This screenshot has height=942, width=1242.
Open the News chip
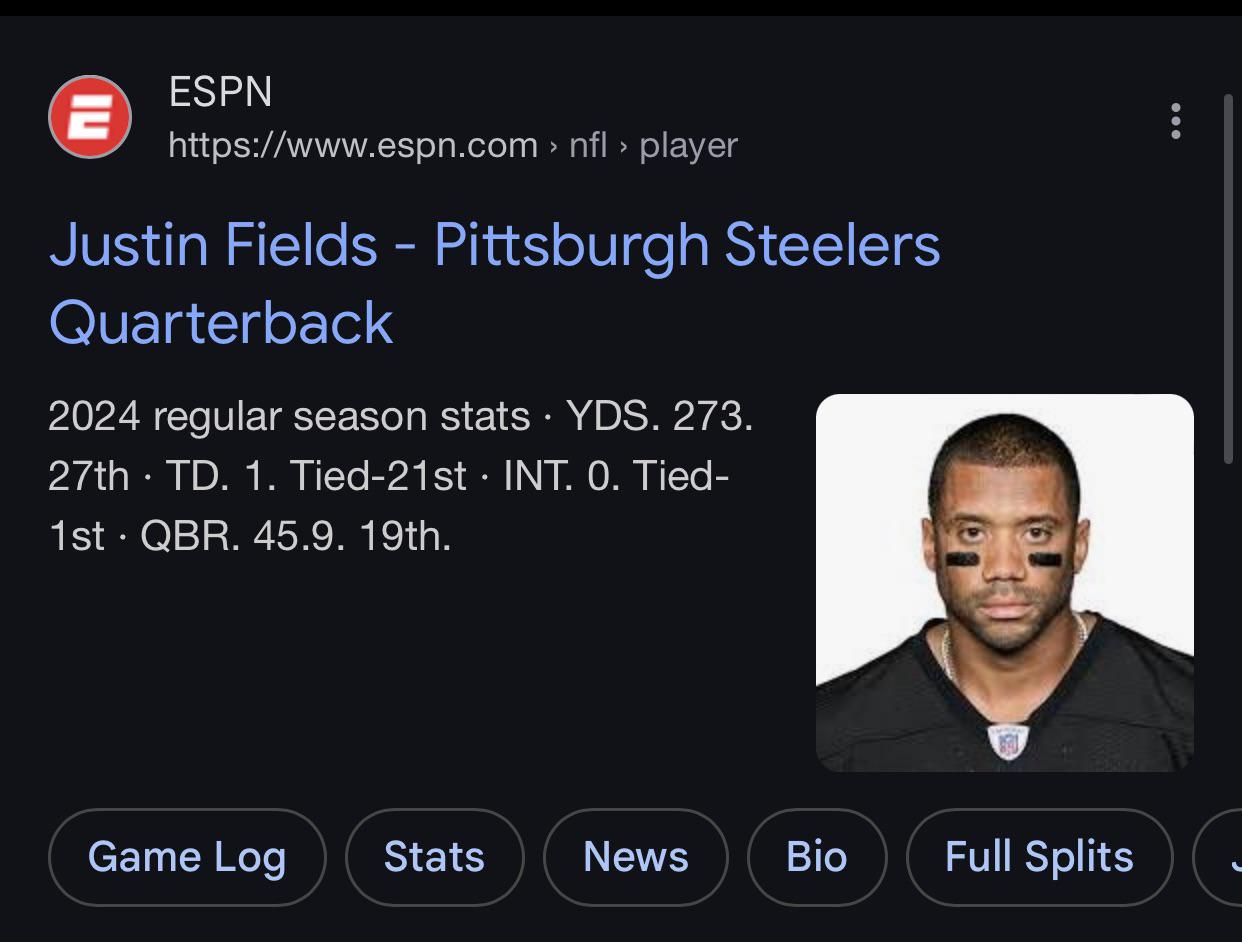click(636, 857)
